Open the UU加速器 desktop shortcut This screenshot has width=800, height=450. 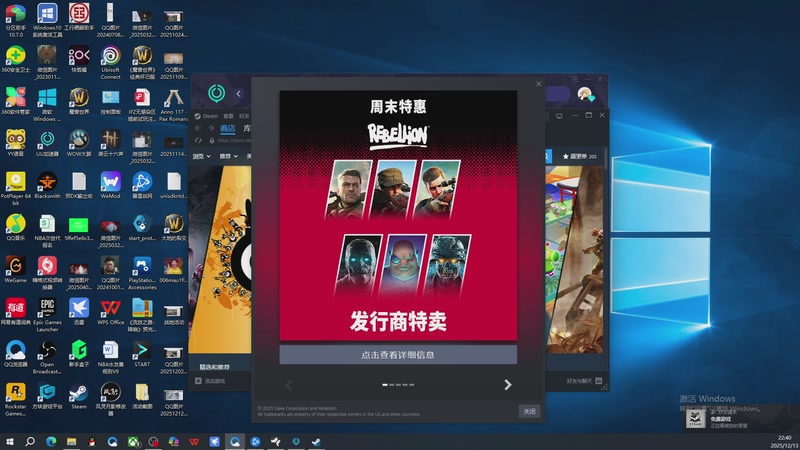[47, 143]
